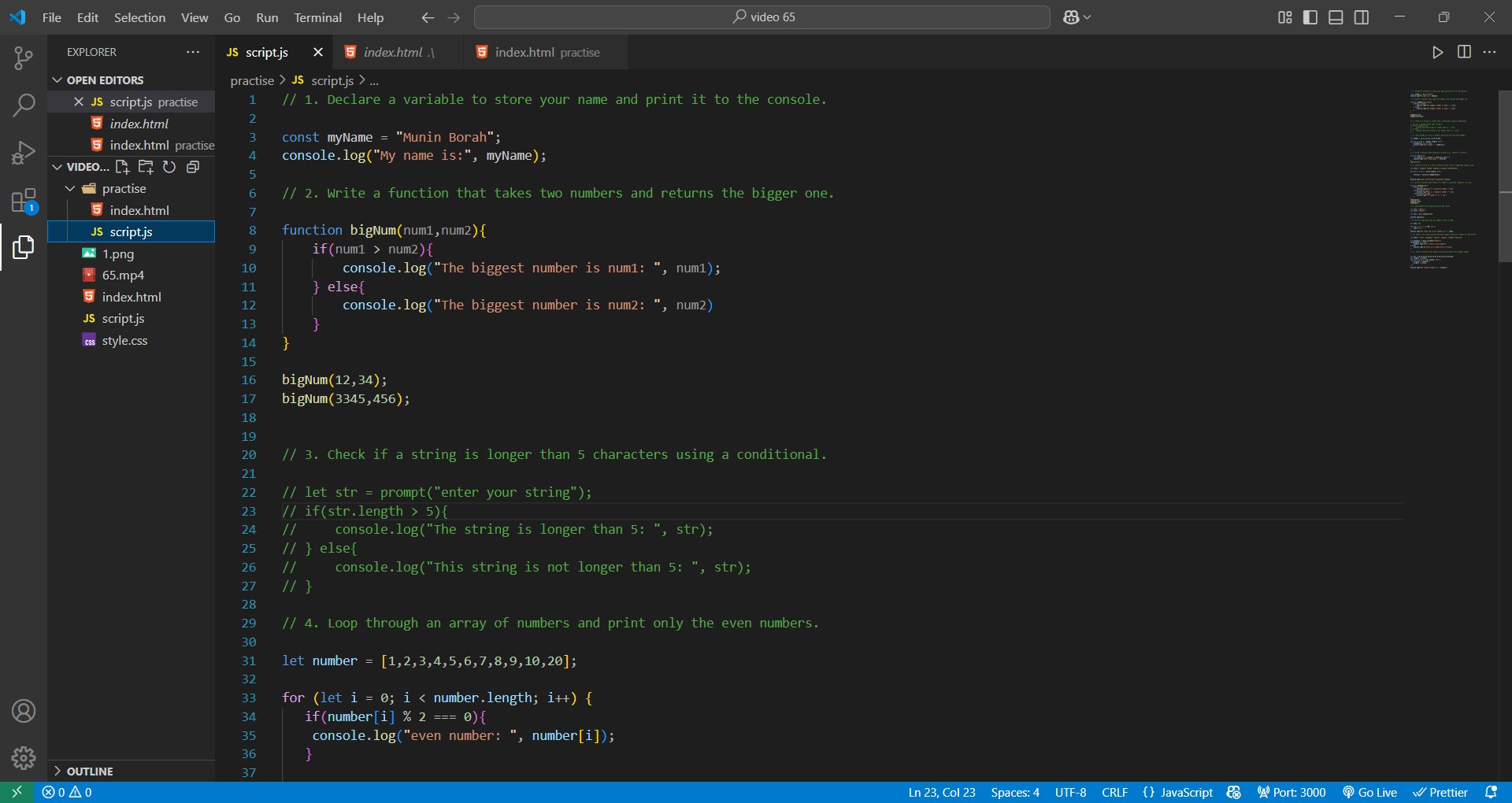Select UTF-8 file encoding
Viewport: 1512px width, 803px height.
point(1070,792)
